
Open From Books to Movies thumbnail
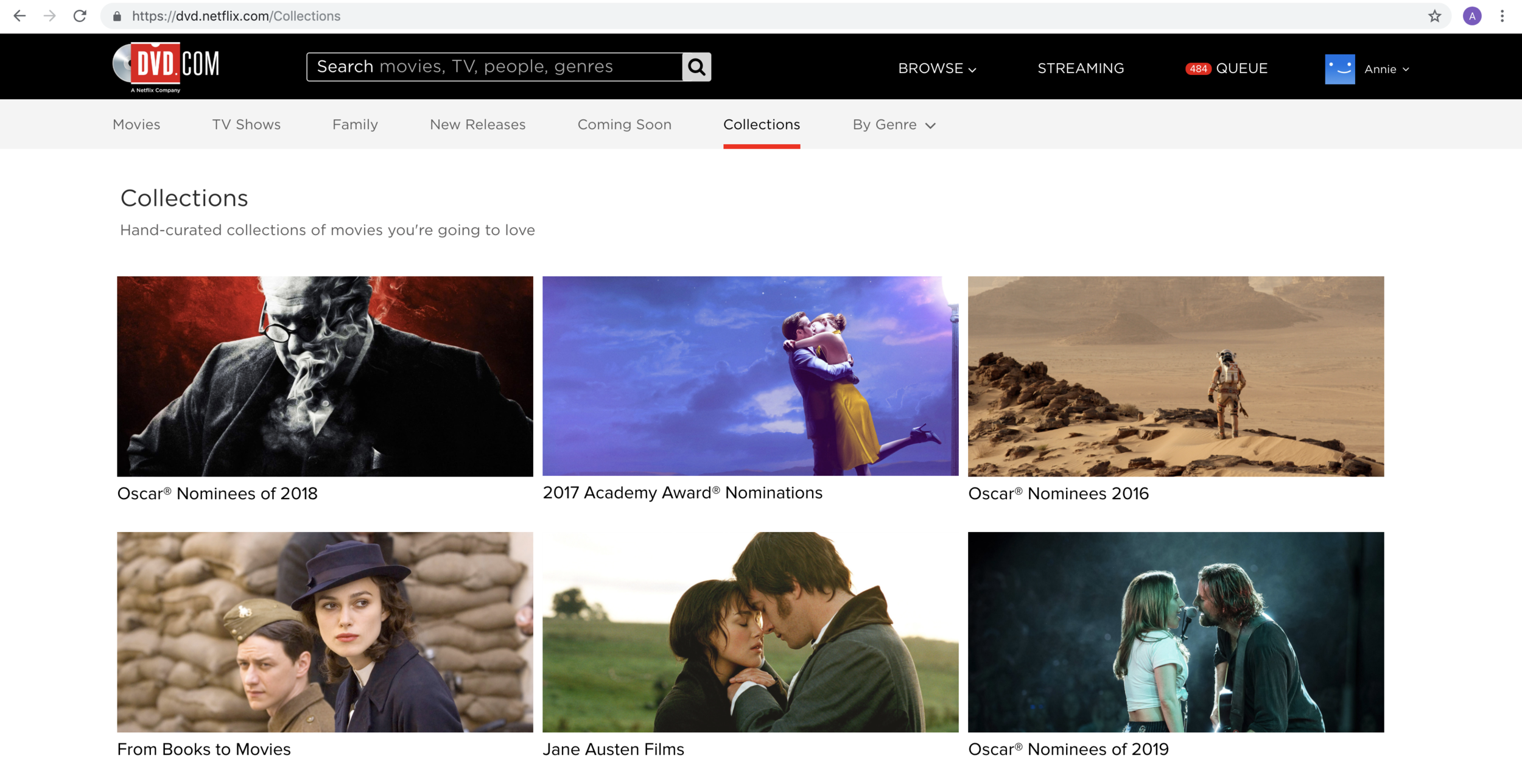(325, 632)
